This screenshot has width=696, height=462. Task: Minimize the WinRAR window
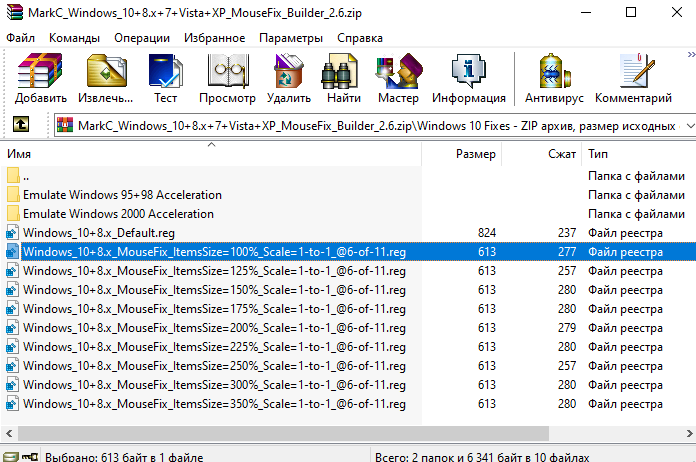pos(586,12)
